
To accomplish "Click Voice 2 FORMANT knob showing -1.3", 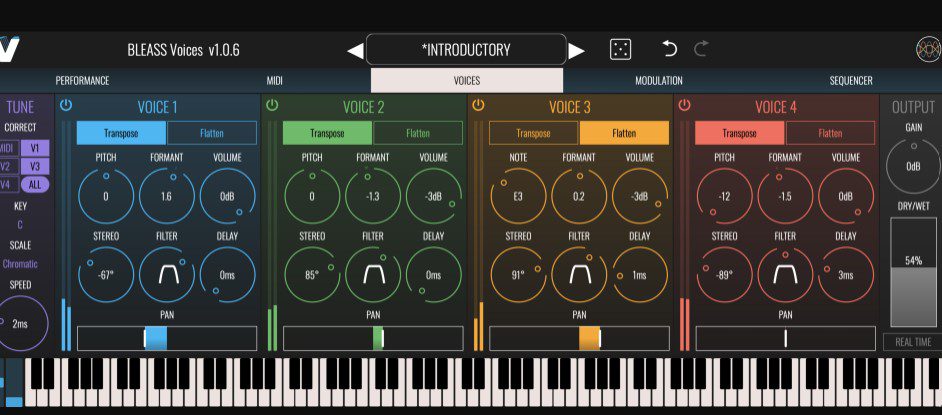I will [x=373, y=196].
